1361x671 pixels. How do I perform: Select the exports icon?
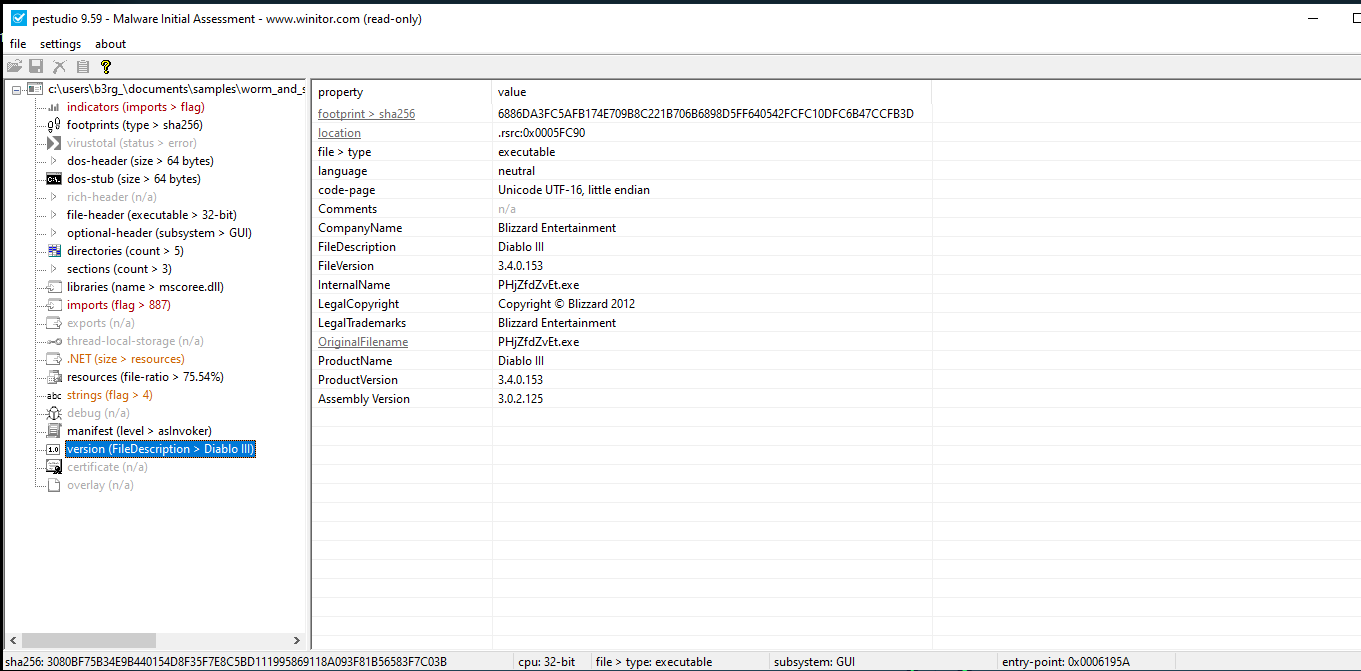click(54, 323)
